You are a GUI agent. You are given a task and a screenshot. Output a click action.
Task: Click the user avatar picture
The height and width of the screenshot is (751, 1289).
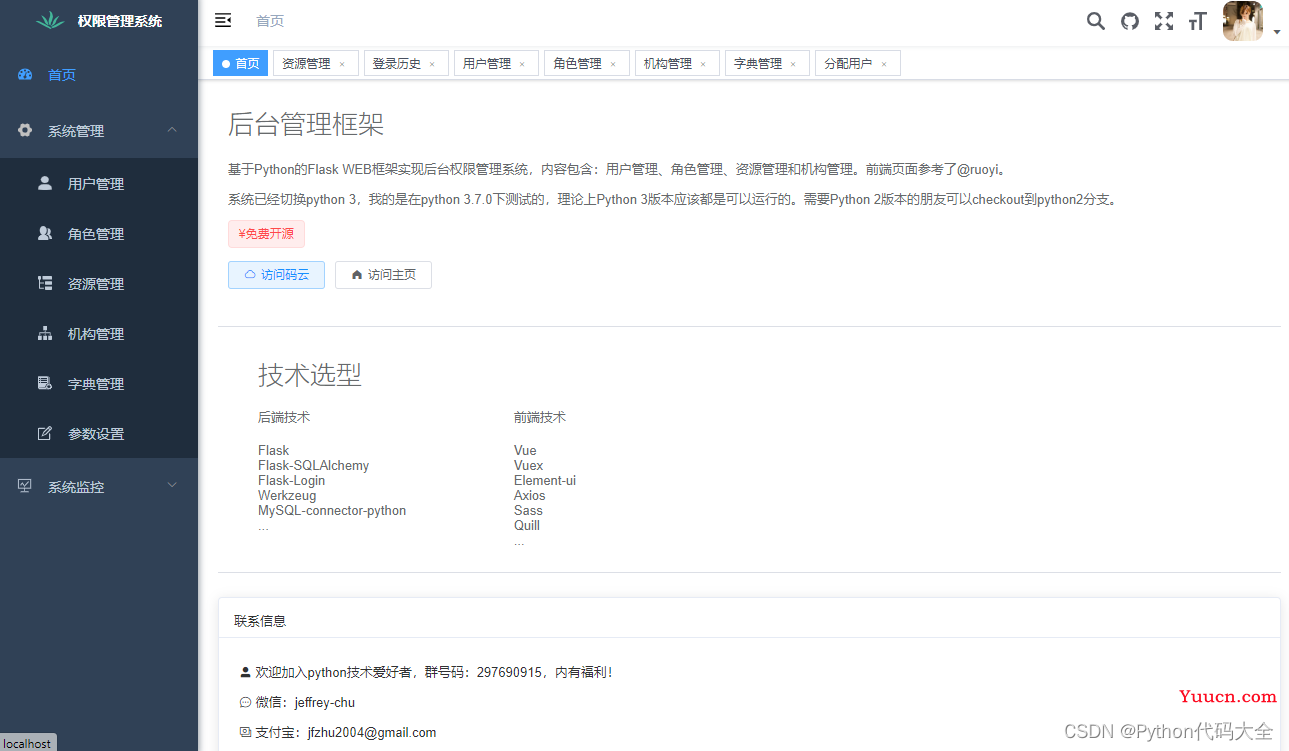1243,21
